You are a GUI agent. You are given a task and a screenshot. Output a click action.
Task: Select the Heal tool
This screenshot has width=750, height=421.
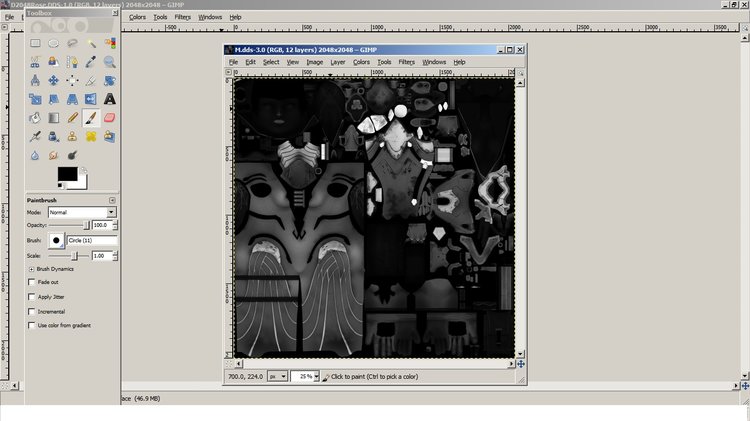[x=91, y=136]
